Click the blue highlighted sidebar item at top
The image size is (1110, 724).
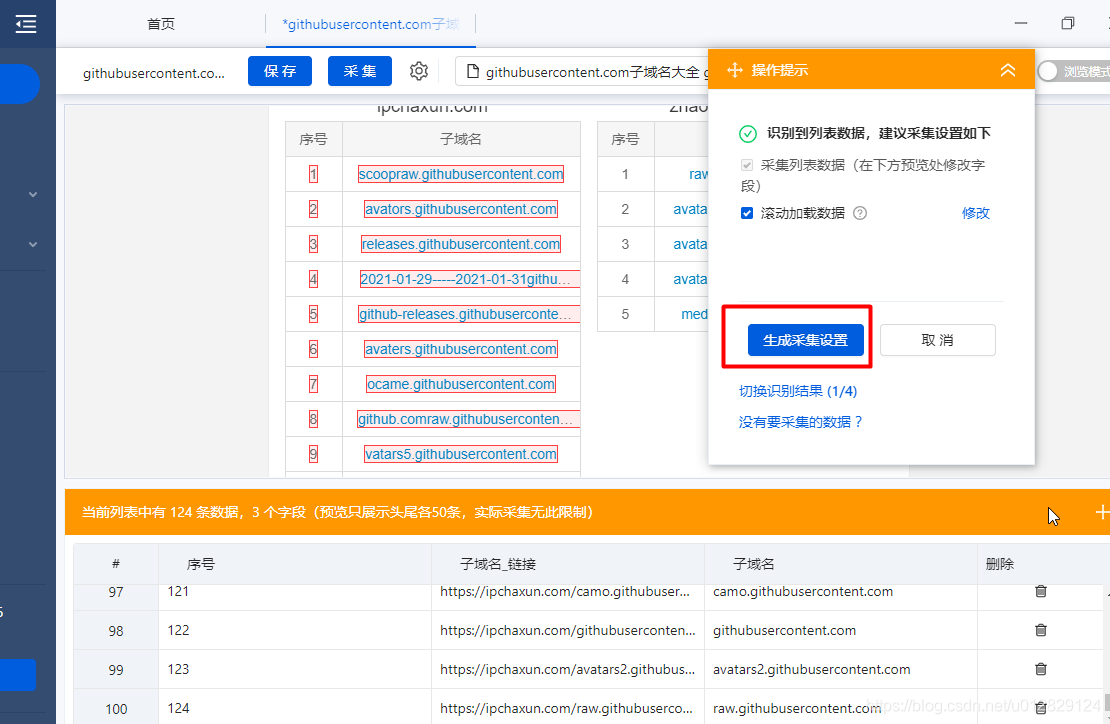click(x=18, y=84)
